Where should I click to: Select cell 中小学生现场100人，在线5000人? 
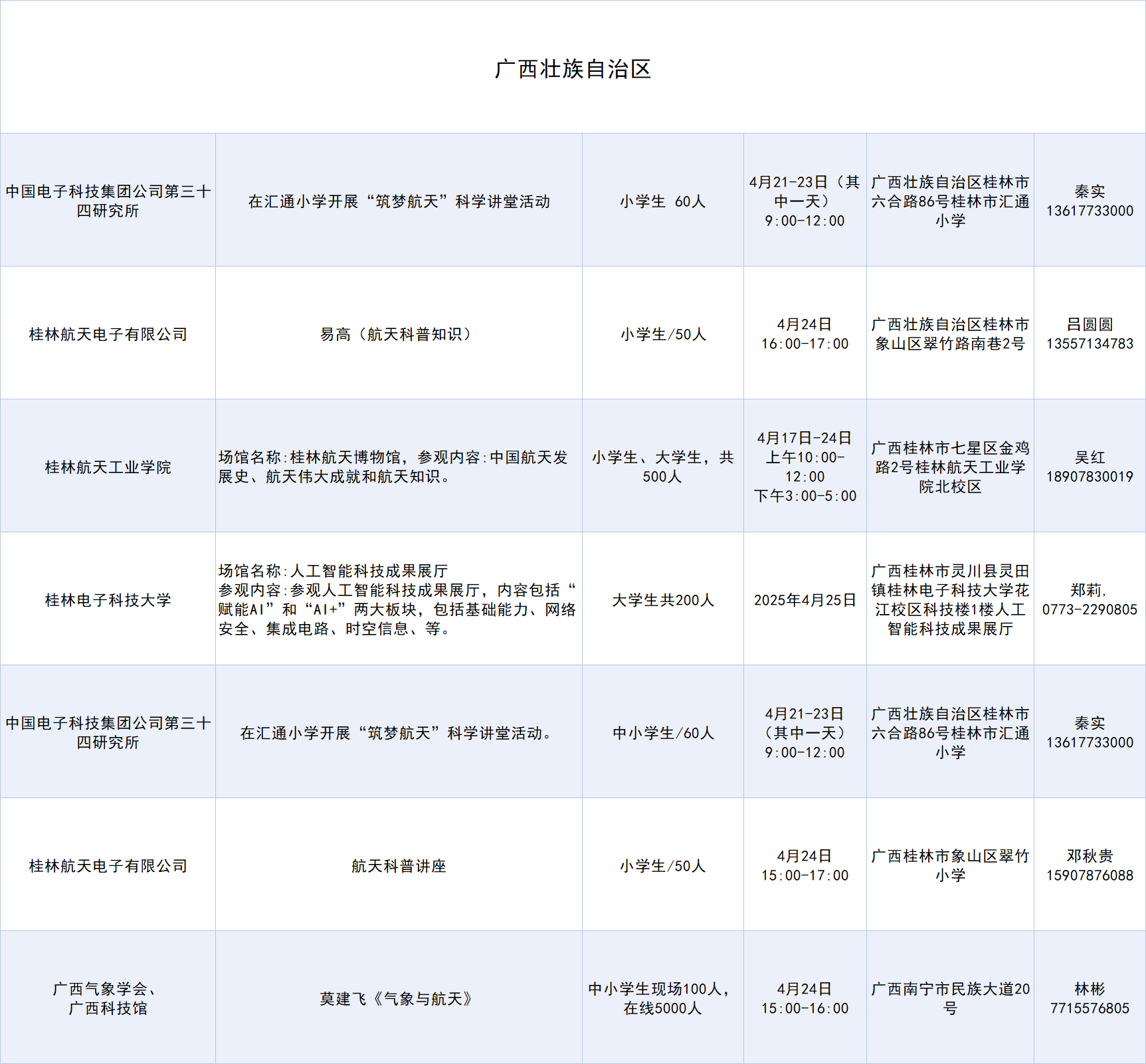pyautogui.click(x=663, y=998)
